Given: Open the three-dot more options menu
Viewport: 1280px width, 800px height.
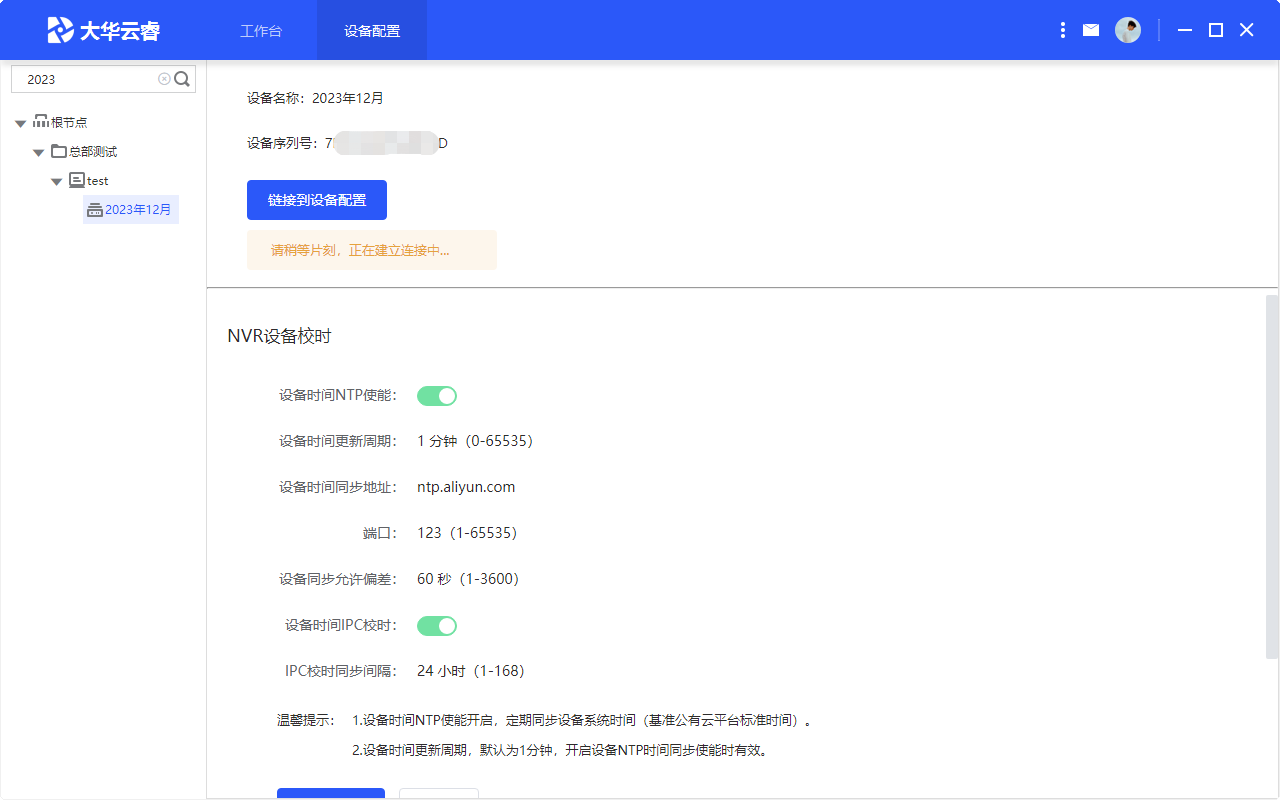Looking at the screenshot, I should (x=1062, y=31).
